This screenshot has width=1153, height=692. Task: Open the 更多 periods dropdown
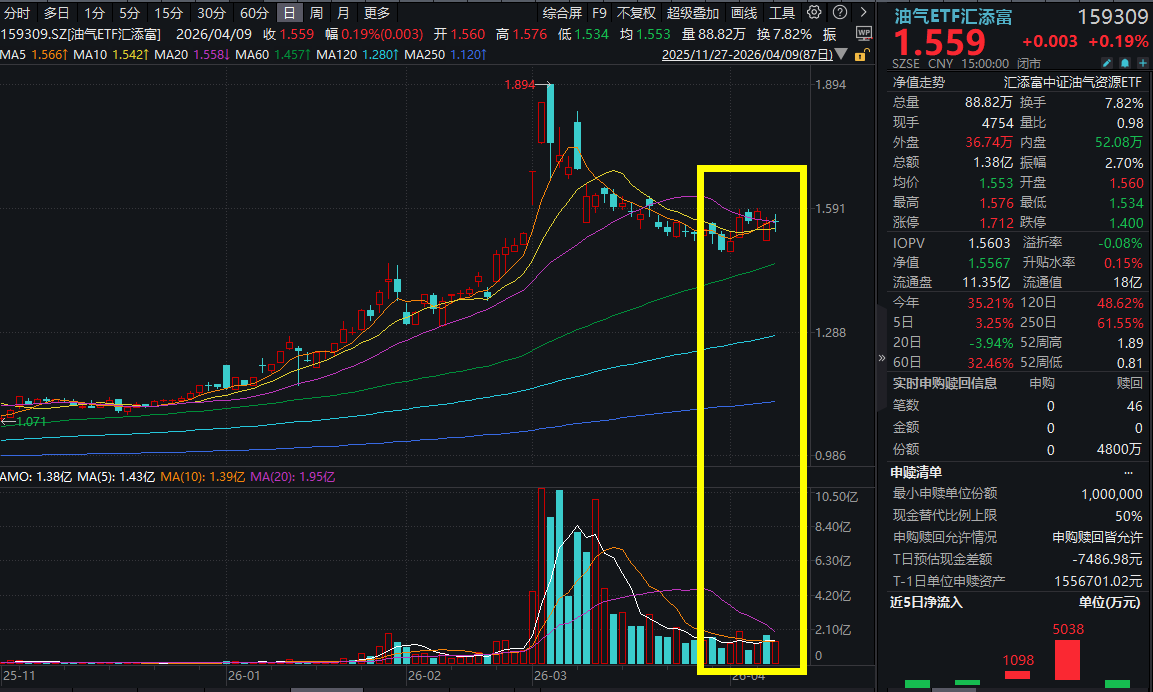(377, 13)
